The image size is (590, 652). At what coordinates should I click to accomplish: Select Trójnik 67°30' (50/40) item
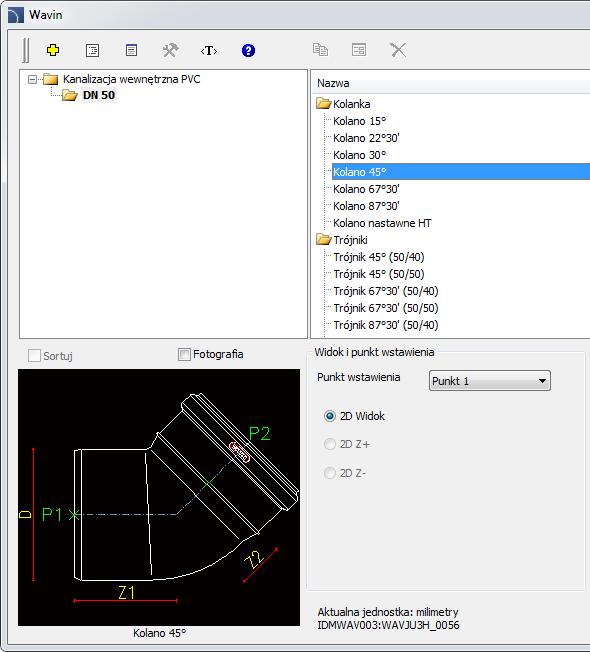tap(386, 291)
